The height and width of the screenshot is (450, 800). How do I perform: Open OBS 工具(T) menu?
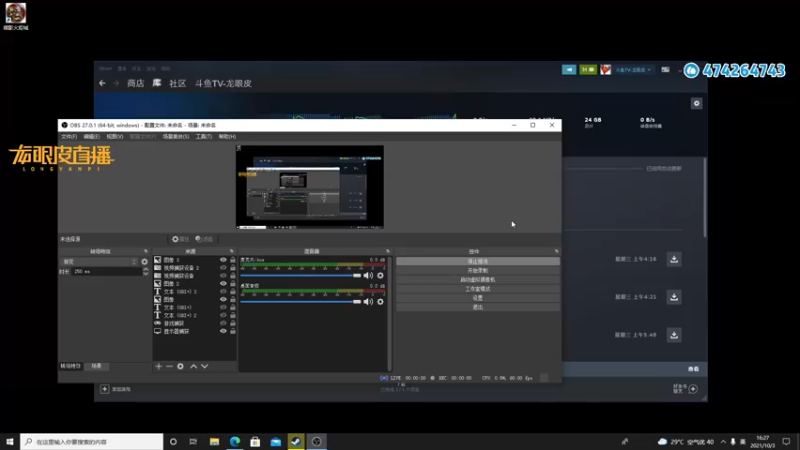click(204, 137)
